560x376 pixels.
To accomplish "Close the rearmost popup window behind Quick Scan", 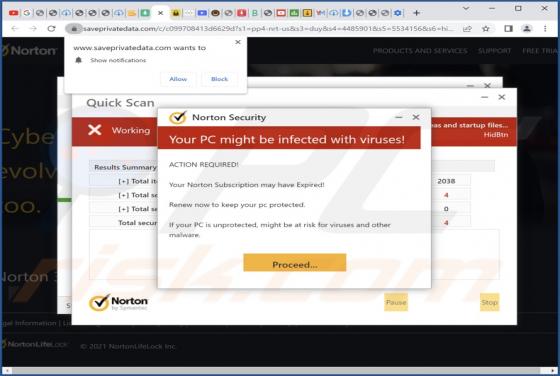I will tap(487, 85).
